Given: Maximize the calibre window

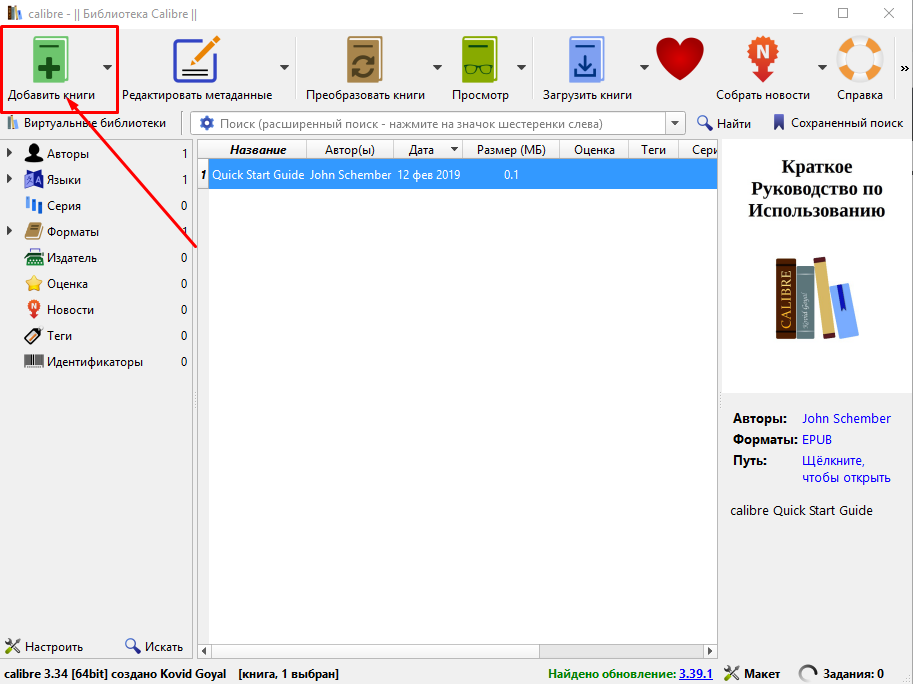Looking at the screenshot, I should click(x=843, y=13).
